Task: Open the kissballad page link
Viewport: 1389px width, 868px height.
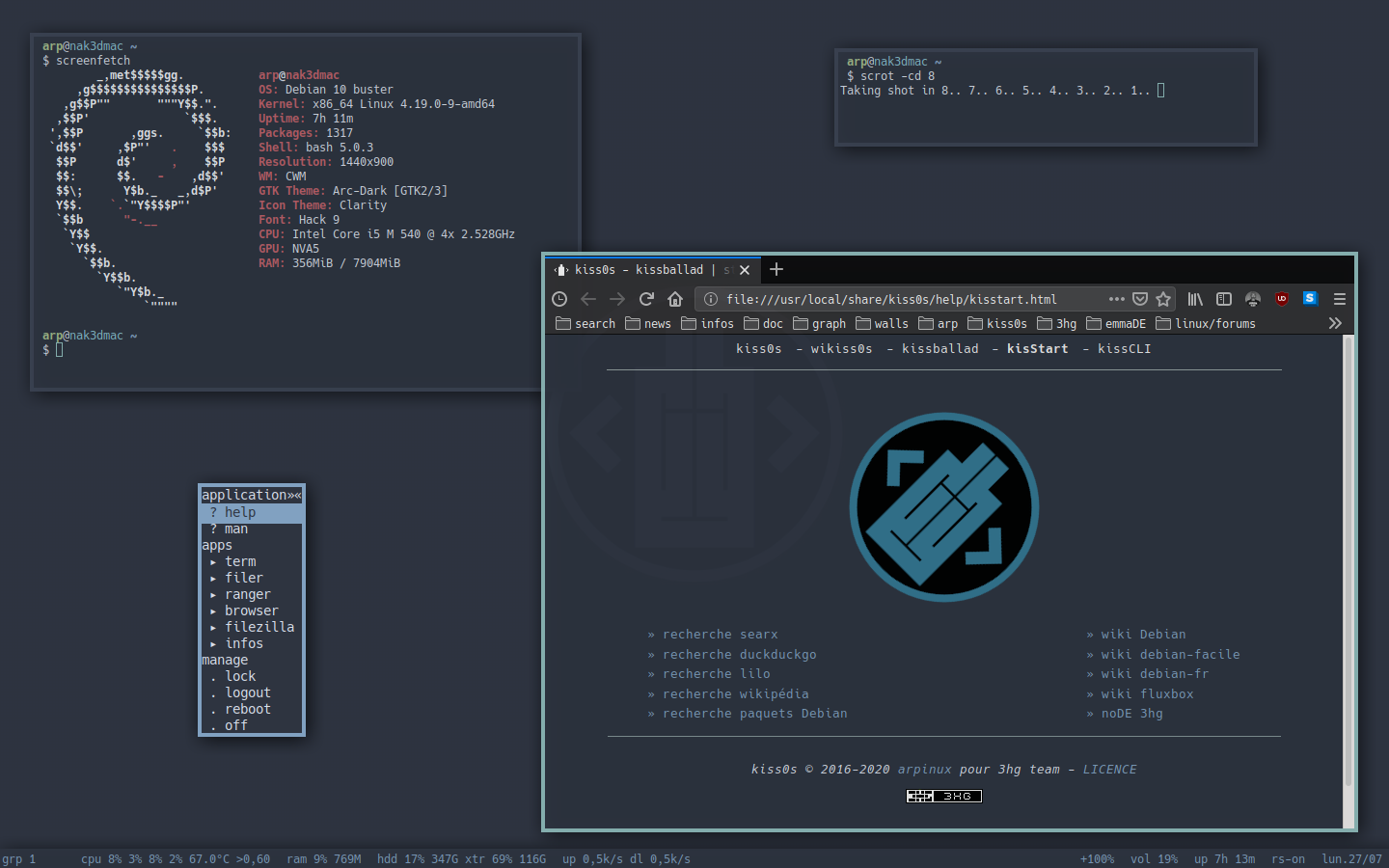Action: [x=940, y=349]
